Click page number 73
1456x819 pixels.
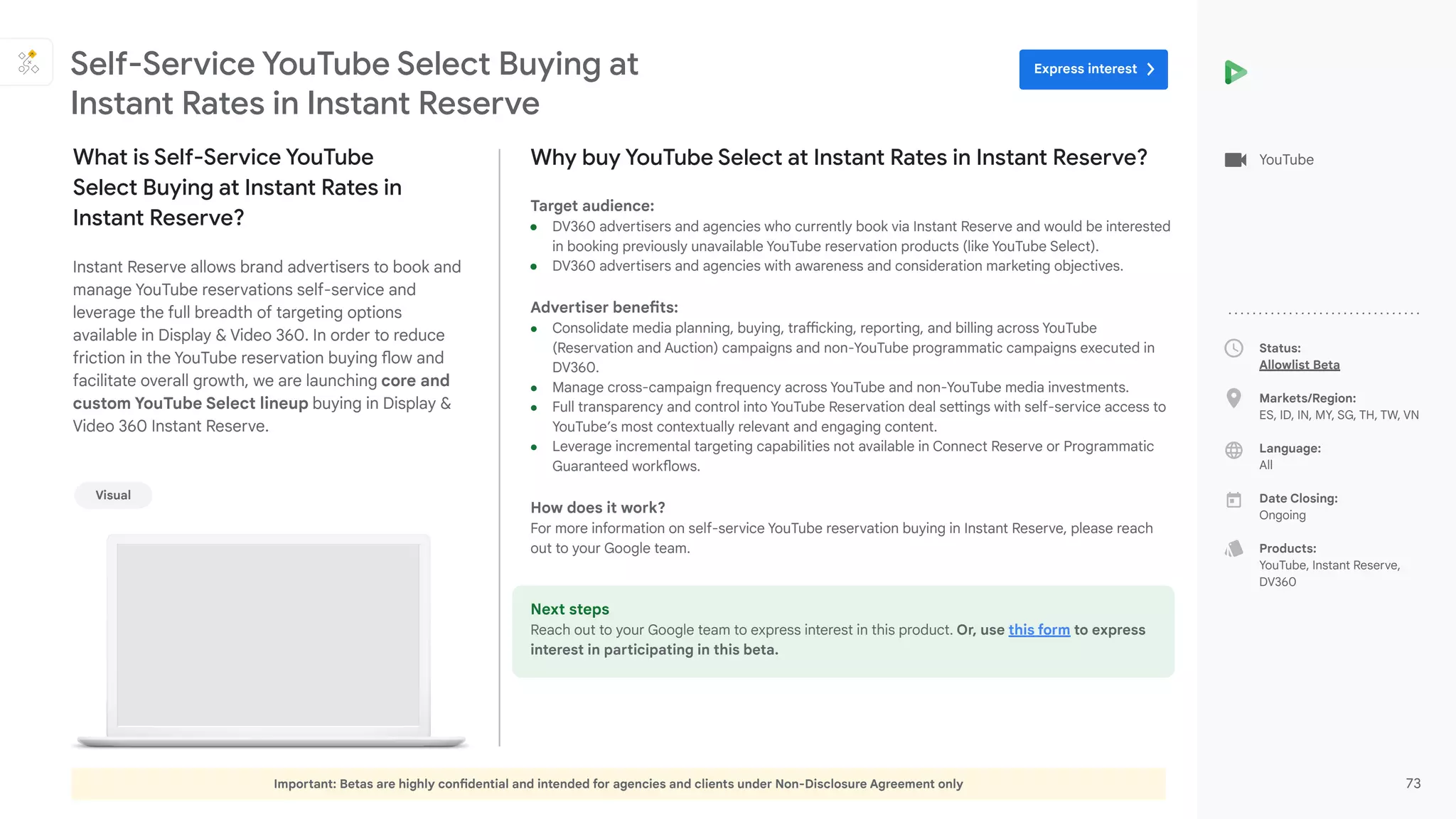[x=1413, y=783]
